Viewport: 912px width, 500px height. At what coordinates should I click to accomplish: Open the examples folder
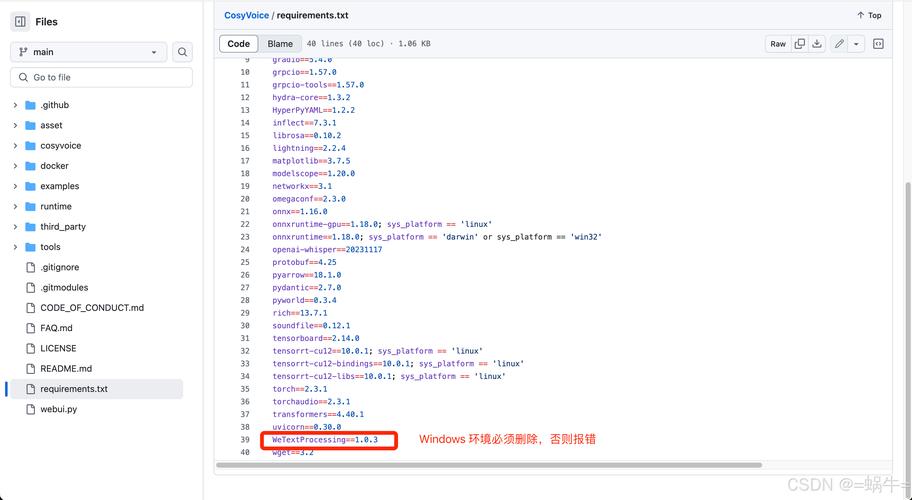(x=59, y=186)
